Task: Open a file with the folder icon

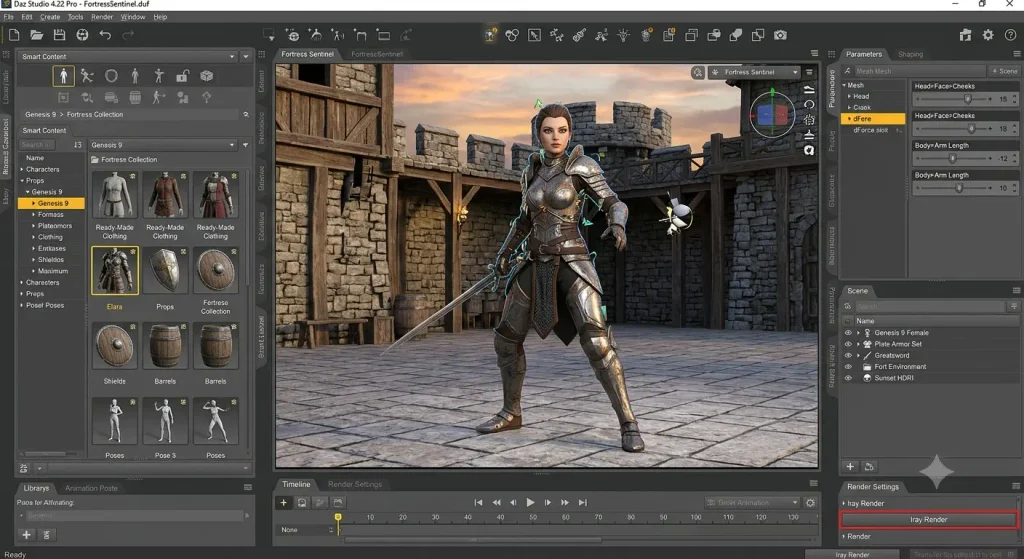Action: pyautogui.click(x=37, y=35)
